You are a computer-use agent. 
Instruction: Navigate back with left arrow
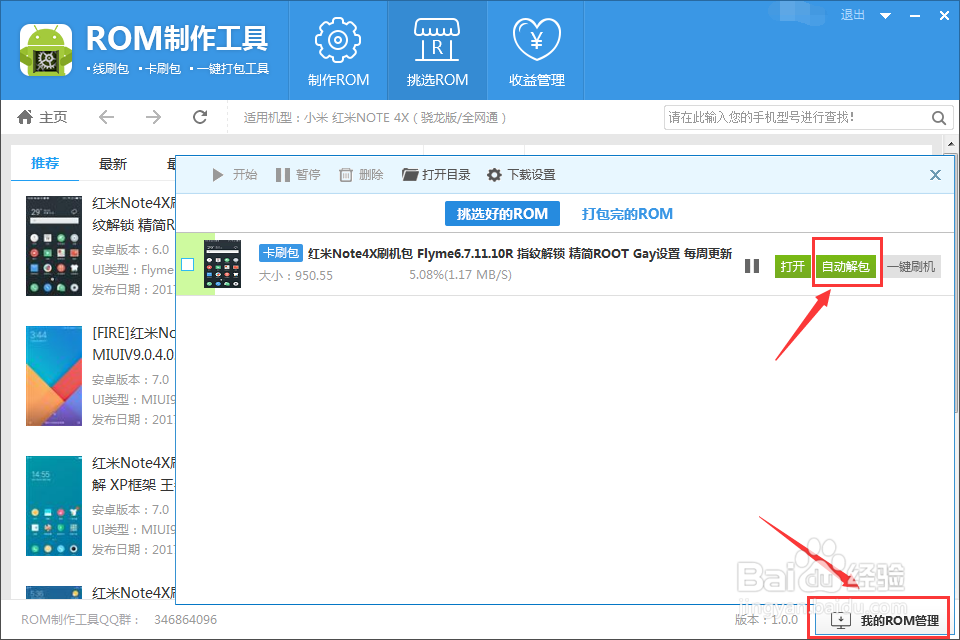tap(107, 117)
